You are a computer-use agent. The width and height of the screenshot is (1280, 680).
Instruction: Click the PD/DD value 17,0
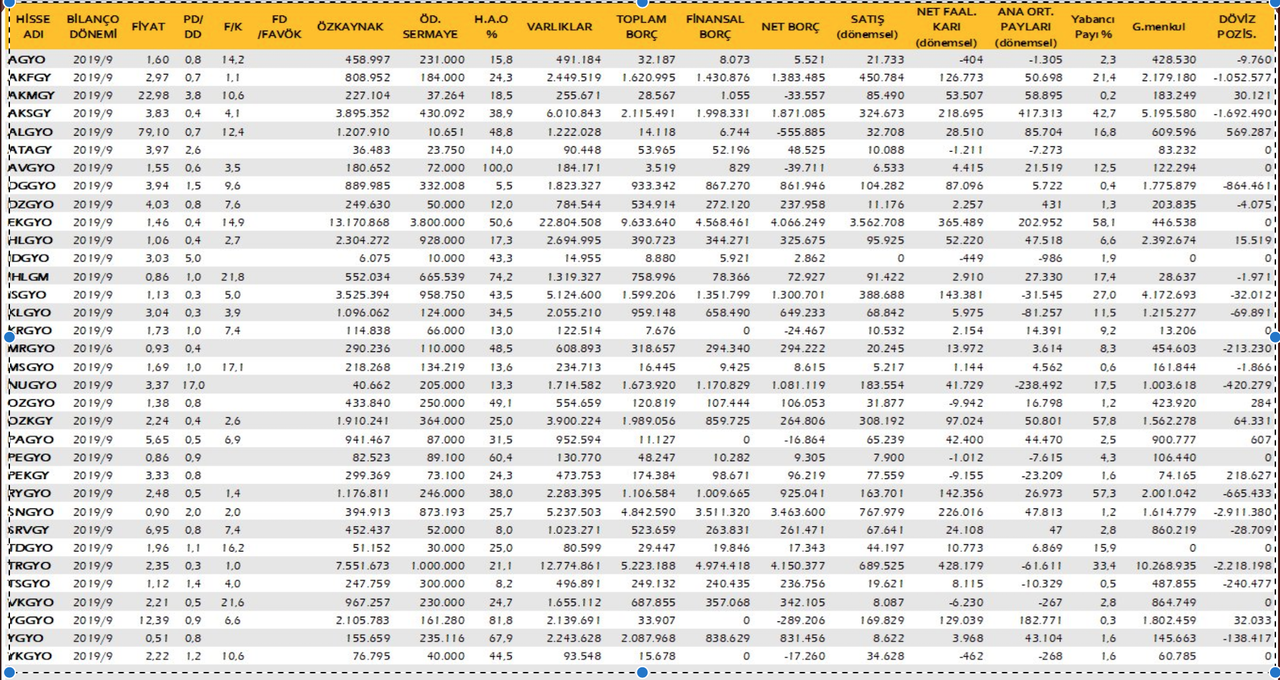click(193, 385)
